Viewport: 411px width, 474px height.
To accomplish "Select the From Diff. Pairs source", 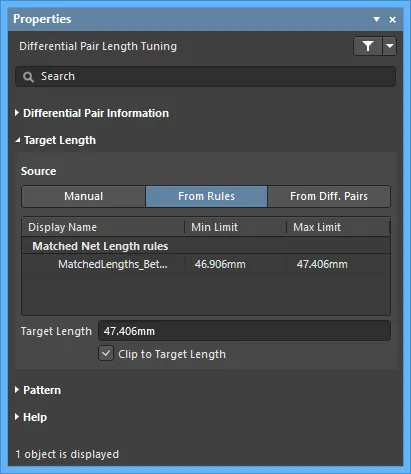I will 329,196.
